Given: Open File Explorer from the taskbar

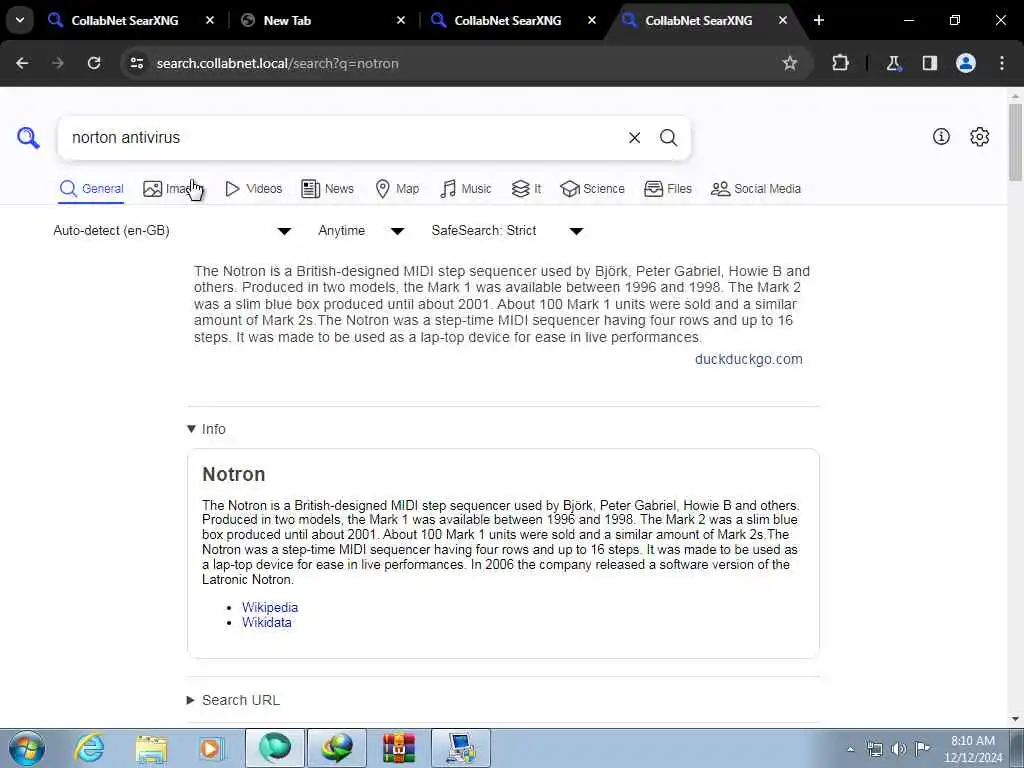Looking at the screenshot, I should point(151,748).
